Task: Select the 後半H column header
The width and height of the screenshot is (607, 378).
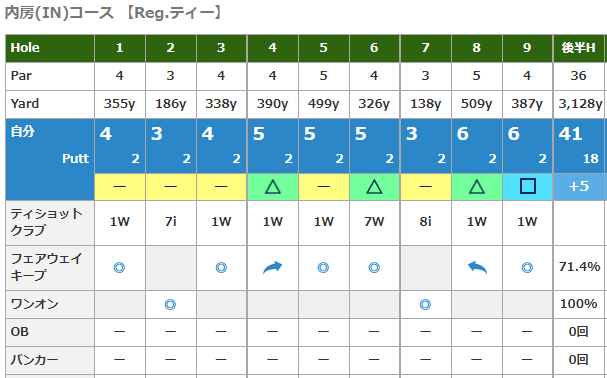Action: click(578, 48)
